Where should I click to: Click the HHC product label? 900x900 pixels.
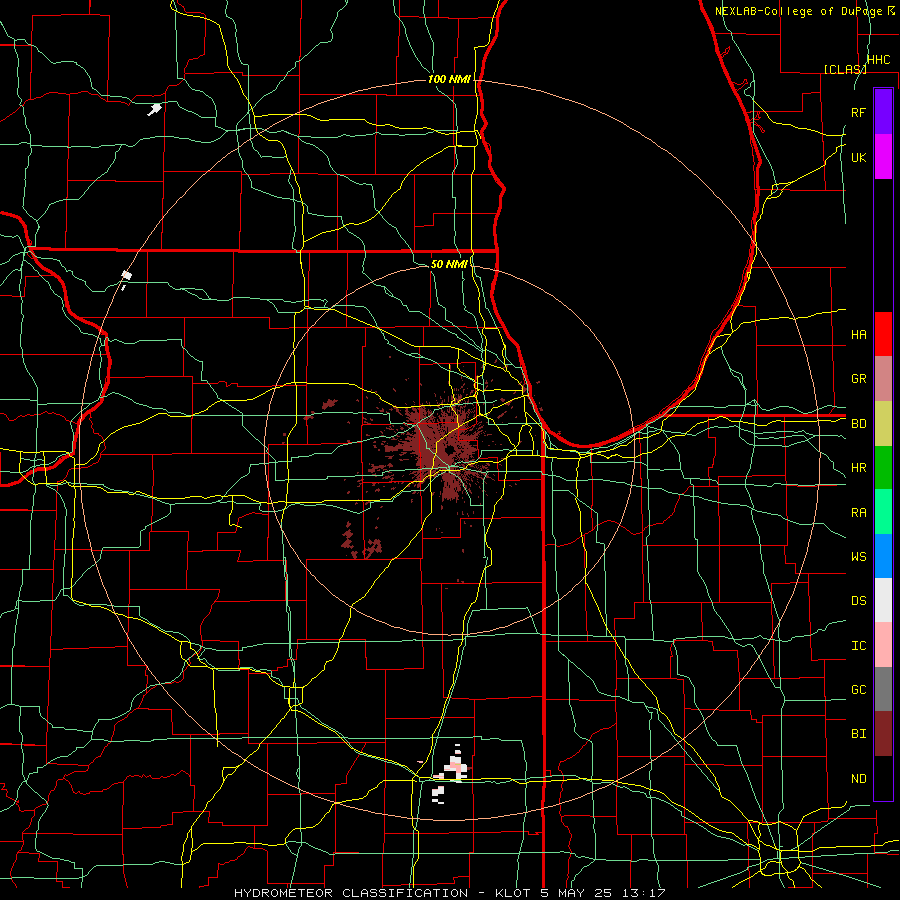pyautogui.click(x=878, y=60)
